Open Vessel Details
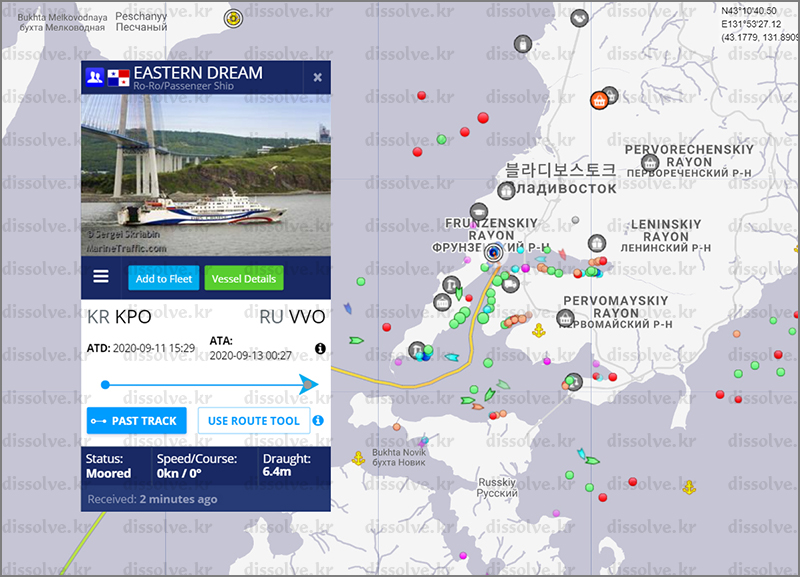 (244, 278)
